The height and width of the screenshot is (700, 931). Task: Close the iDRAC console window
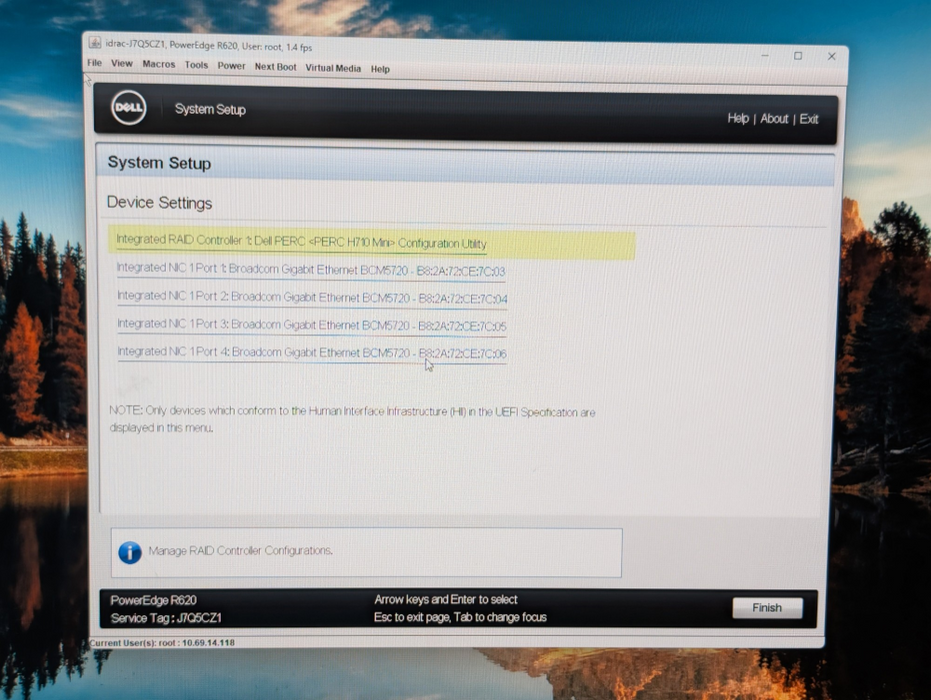click(x=831, y=56)
